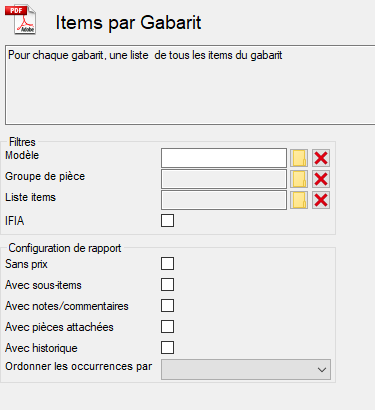Check Avec pièces attachées option

coord(167,327)
